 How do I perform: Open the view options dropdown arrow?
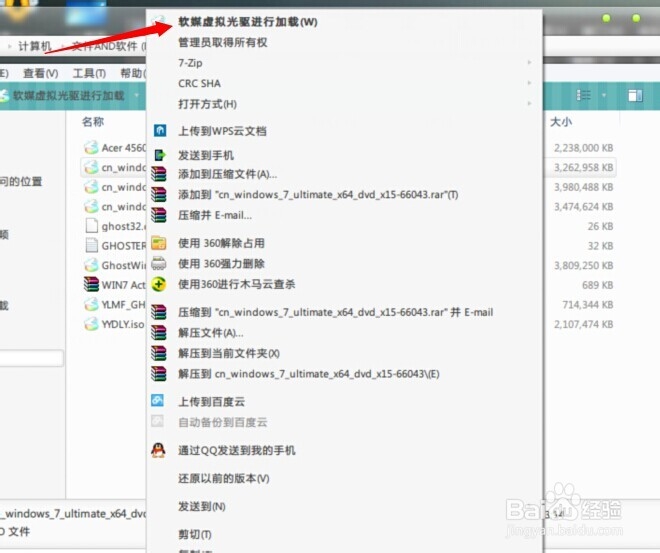604,96
